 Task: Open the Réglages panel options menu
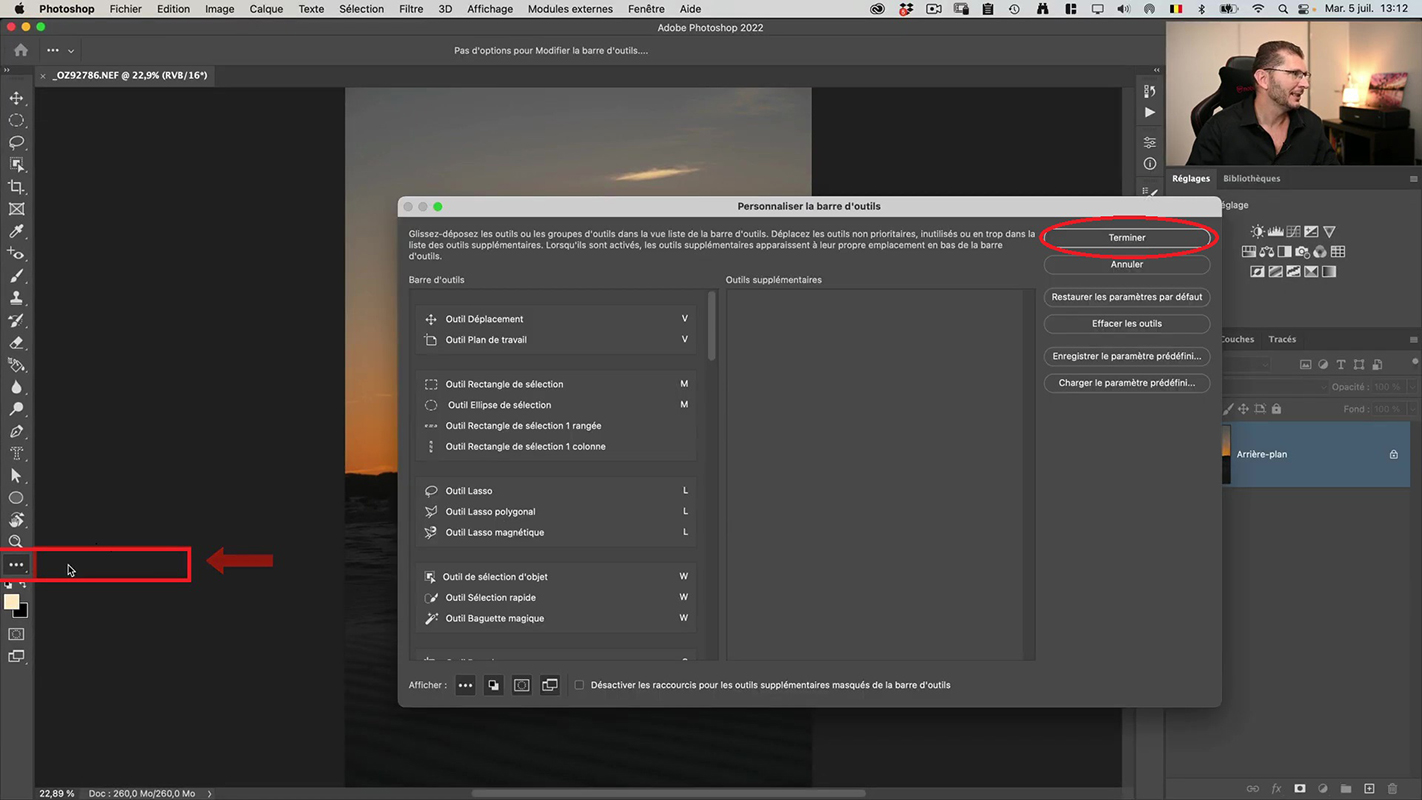(1413, 179)
